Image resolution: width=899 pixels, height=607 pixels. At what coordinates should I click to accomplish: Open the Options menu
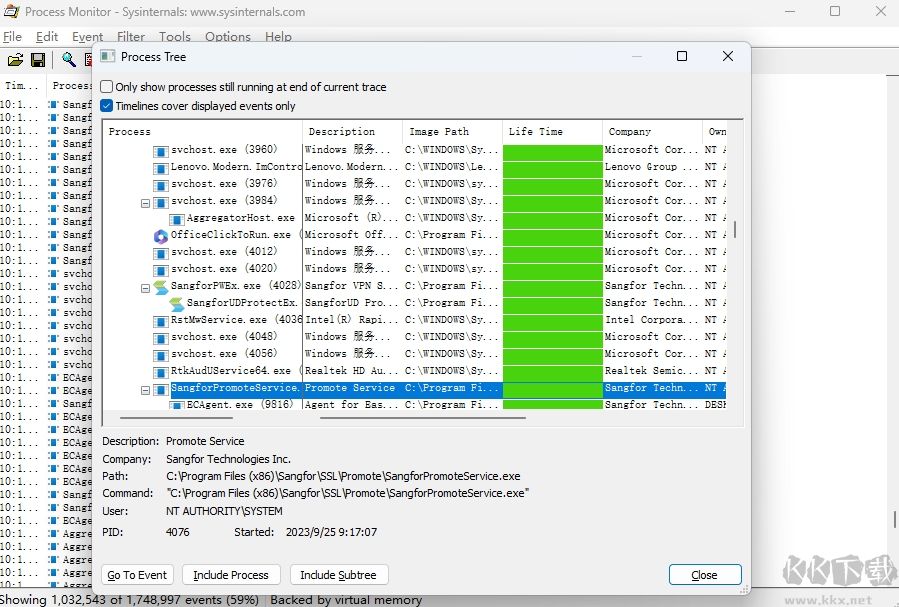[228, 37]
